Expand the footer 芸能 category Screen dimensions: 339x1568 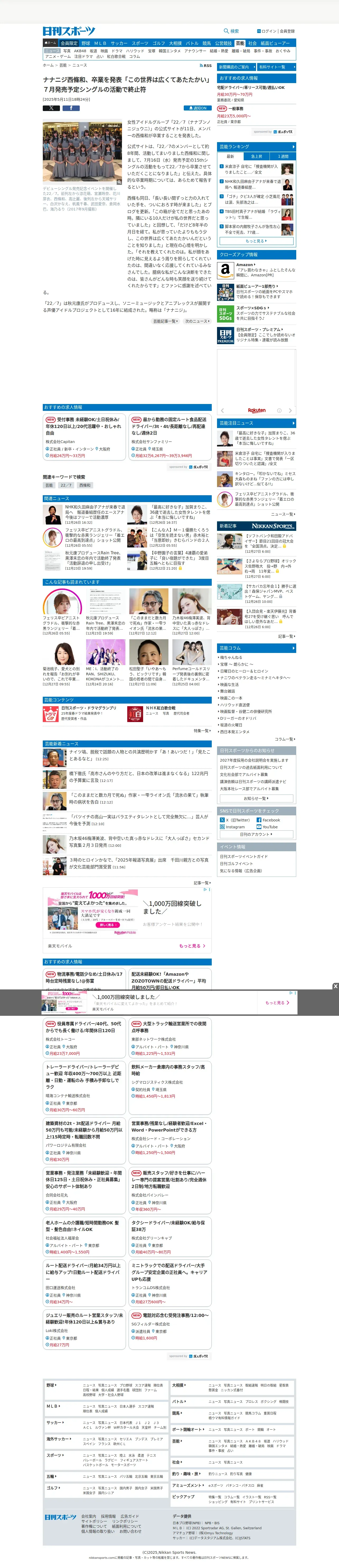click(x=177, y=1441)
